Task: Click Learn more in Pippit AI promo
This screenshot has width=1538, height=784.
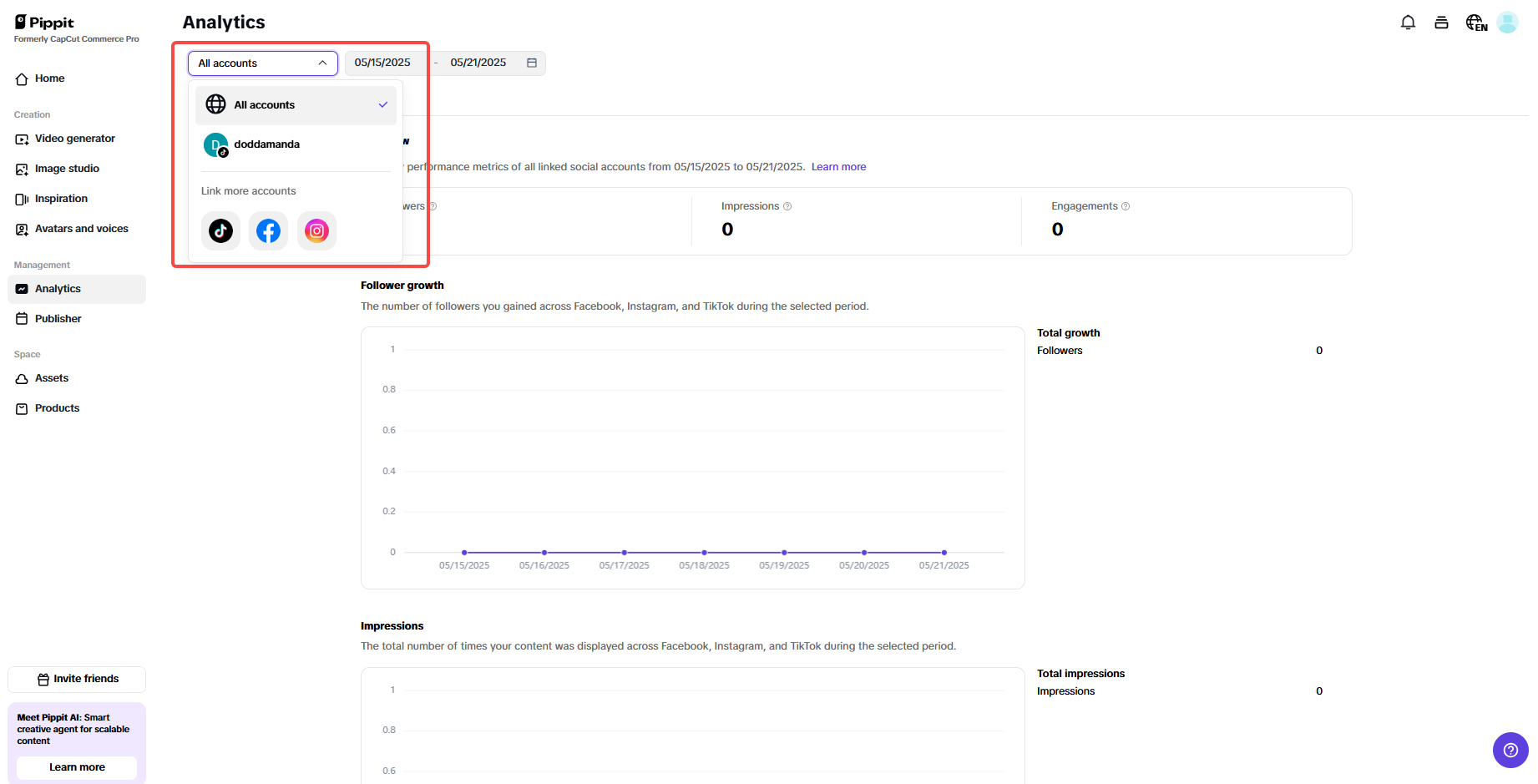Action: (x=77, y=767)
